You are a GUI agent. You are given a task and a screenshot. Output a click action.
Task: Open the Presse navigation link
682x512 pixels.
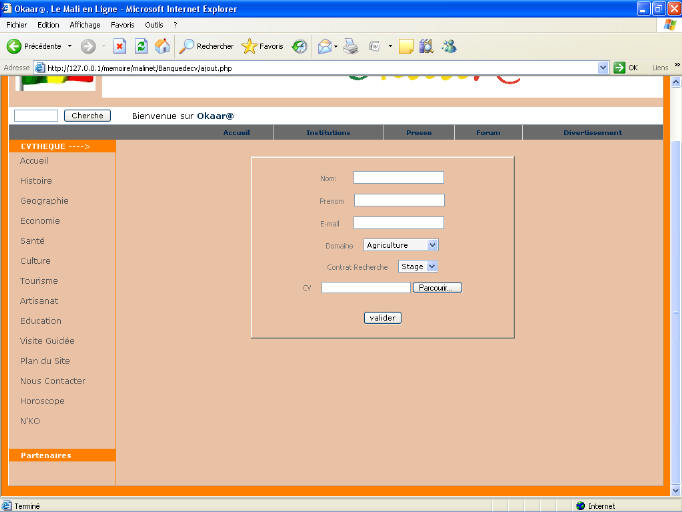tap(419, 133)
